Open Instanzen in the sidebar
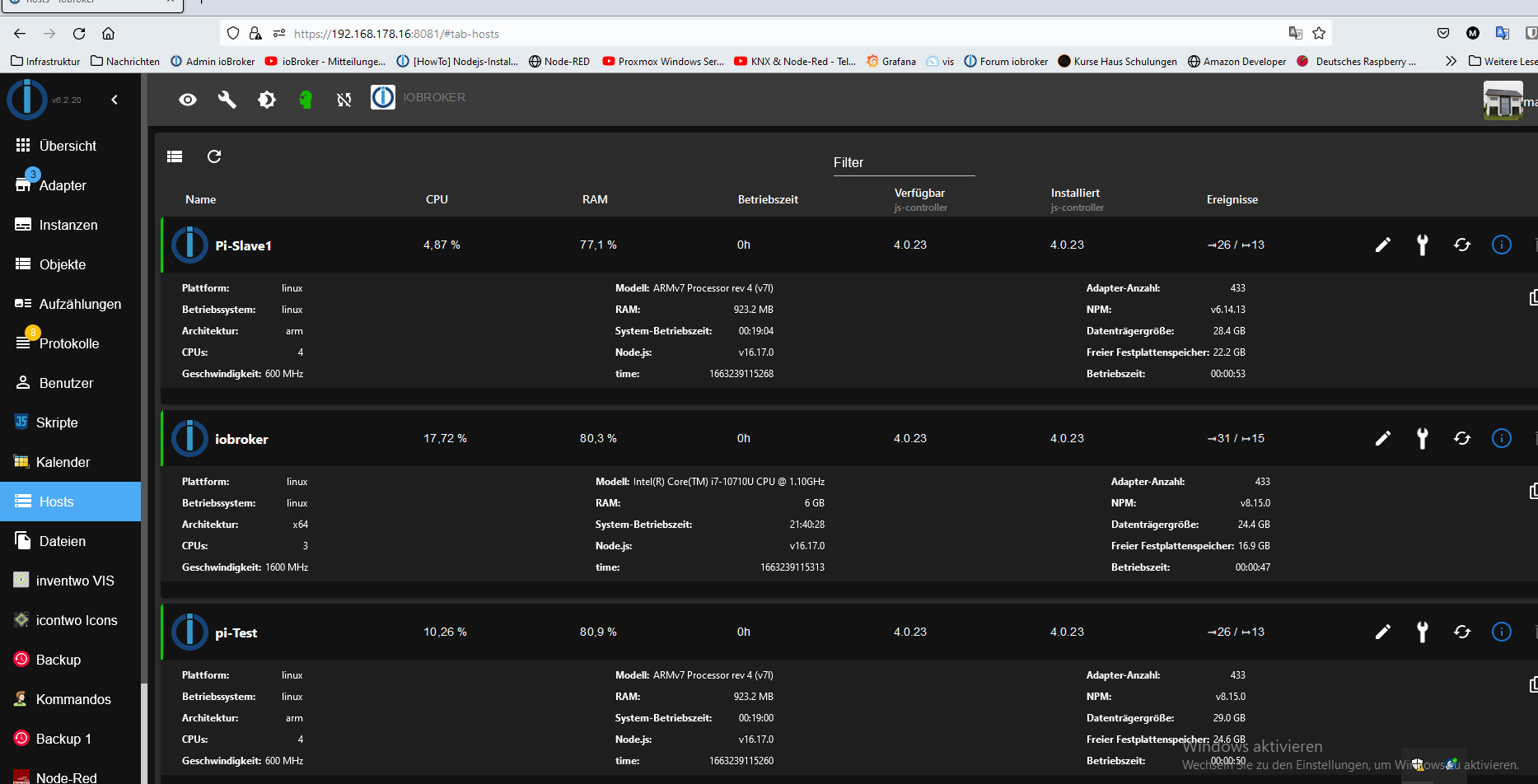 coord(70,225)
